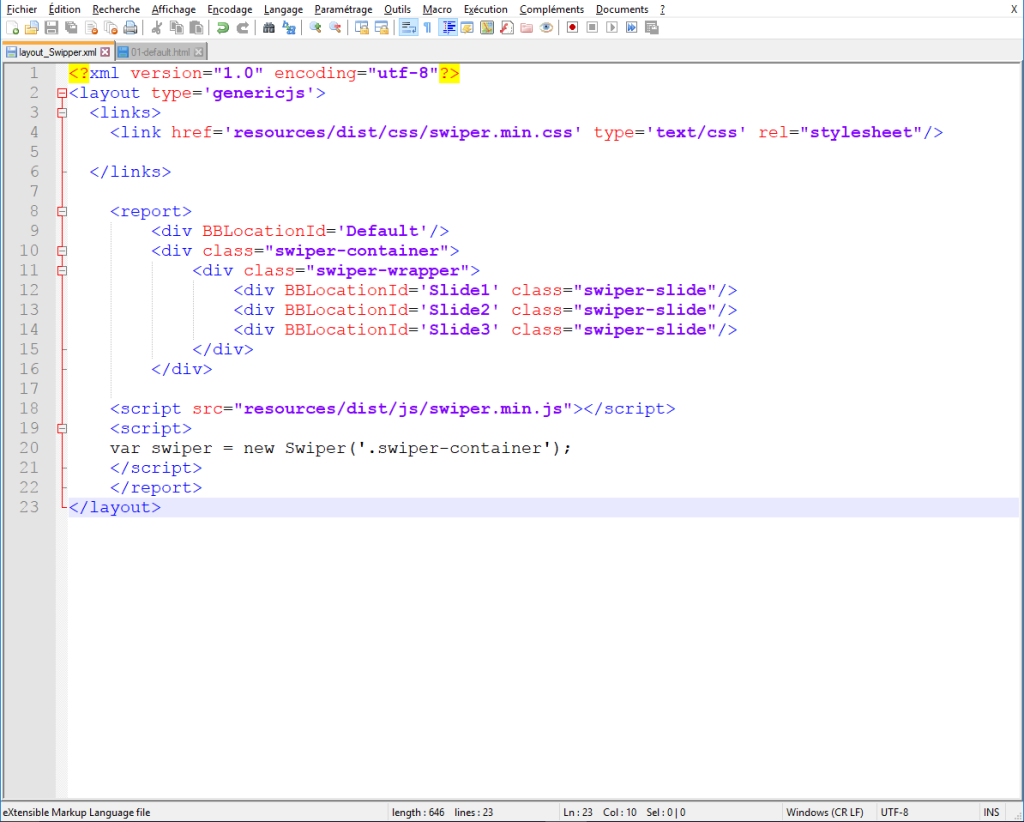Viewport: 1024px width, 822px height.
Task: Collapse the script block at line 19
Action: [62, 428]
